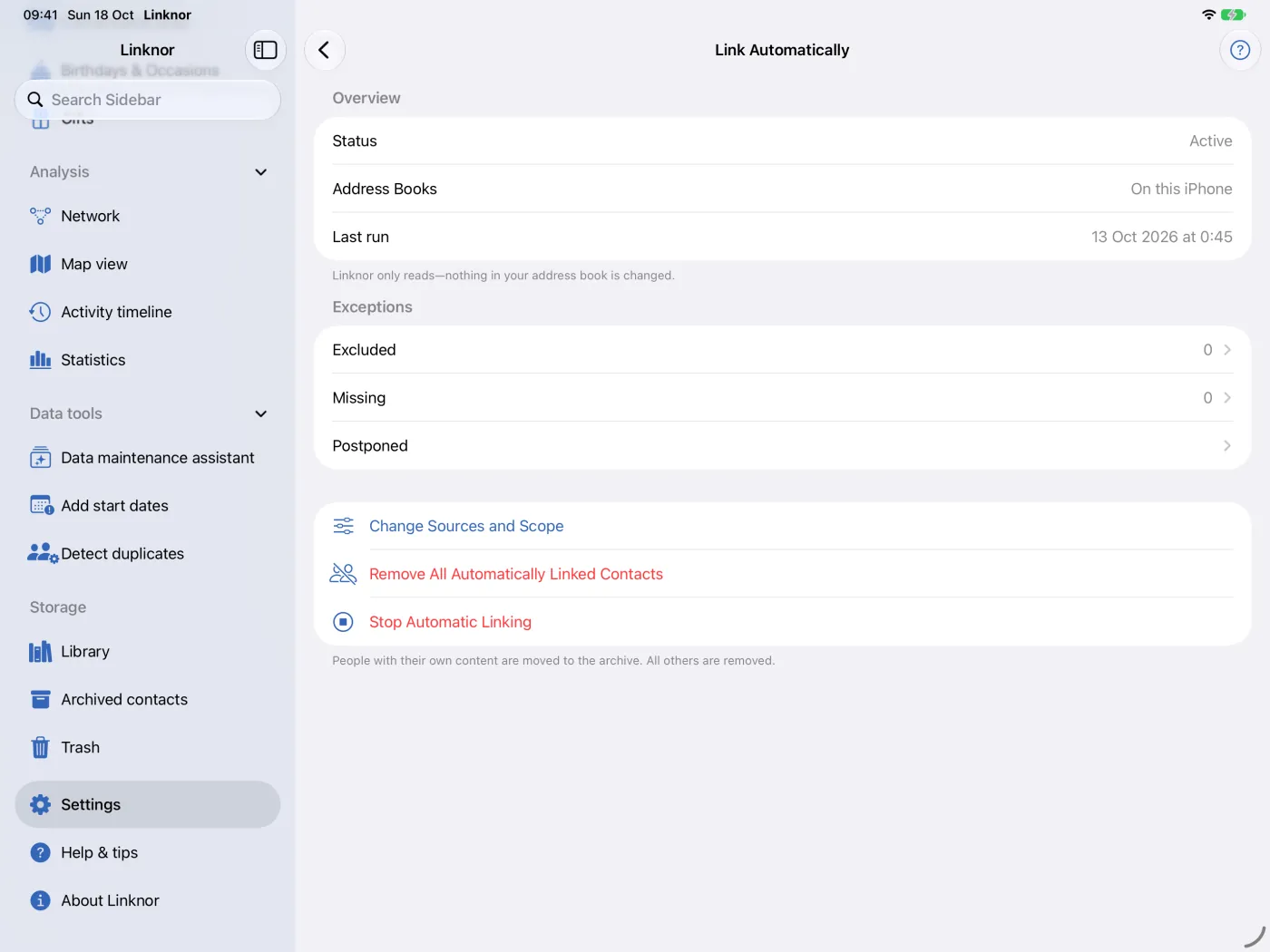Image resolution: width=1270 pixels, height=952 pixels.
Task: Click the Data maintenance assistant icon
Action: 40,458
